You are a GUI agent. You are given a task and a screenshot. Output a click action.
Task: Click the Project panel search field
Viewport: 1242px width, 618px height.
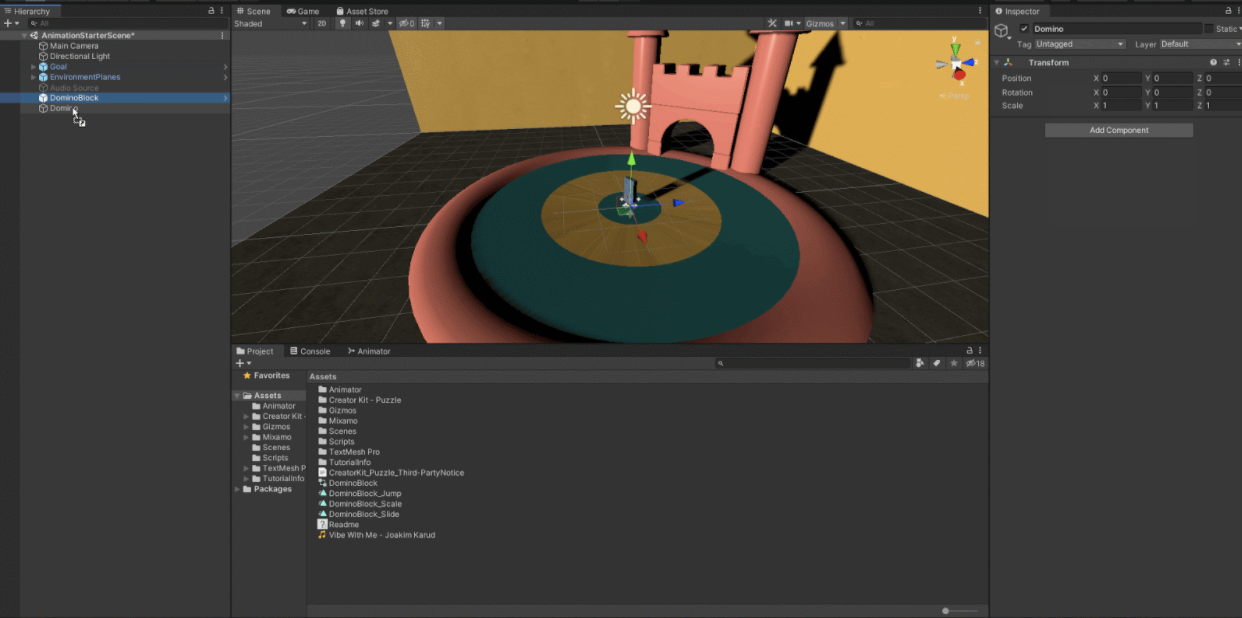coord(810,363)
